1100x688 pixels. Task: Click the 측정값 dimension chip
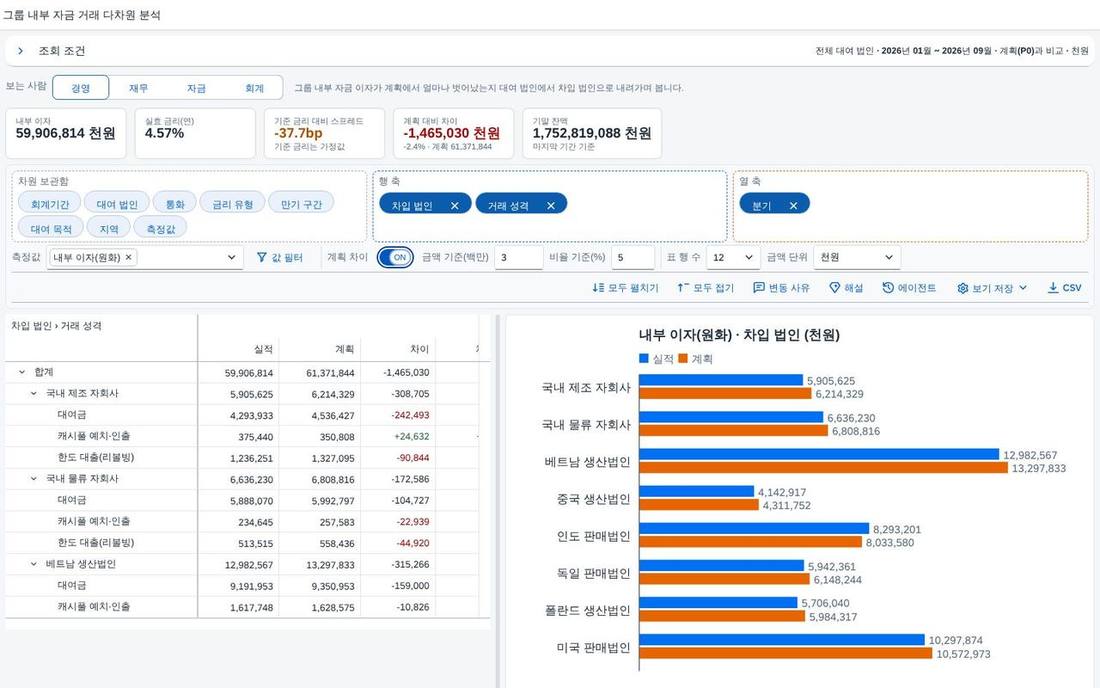161,229
